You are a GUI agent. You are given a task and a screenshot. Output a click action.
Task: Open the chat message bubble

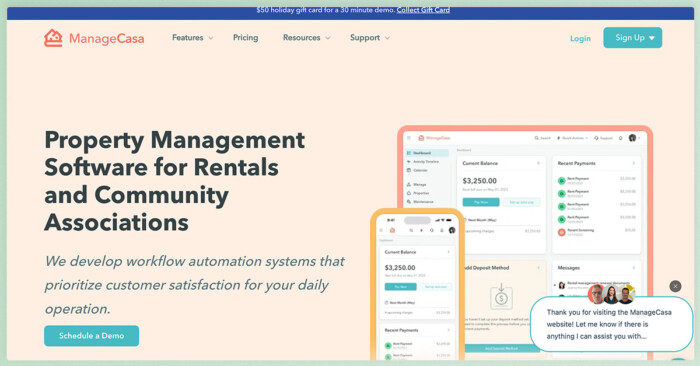tap(611, 324)
